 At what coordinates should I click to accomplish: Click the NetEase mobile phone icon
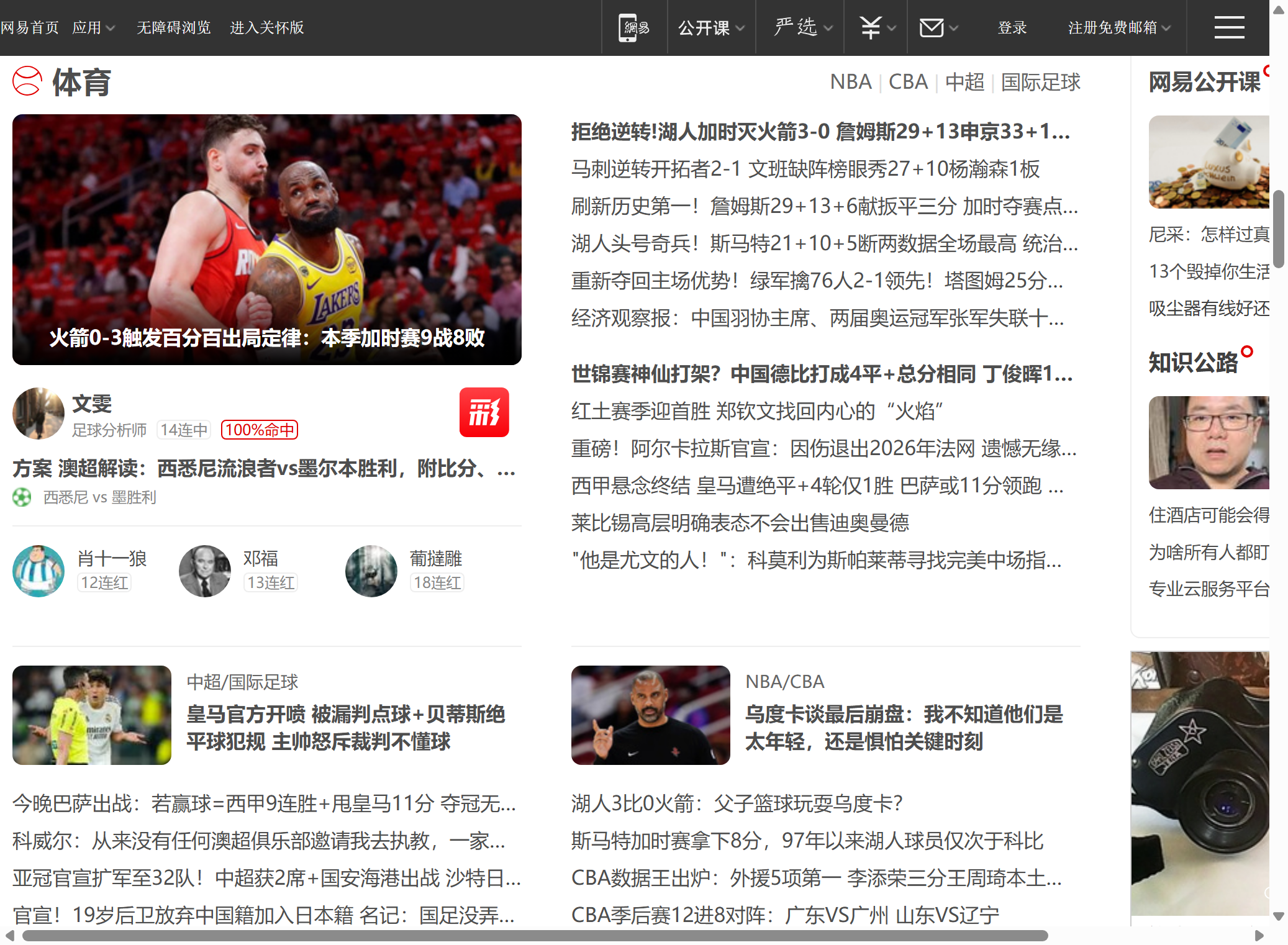633,28
